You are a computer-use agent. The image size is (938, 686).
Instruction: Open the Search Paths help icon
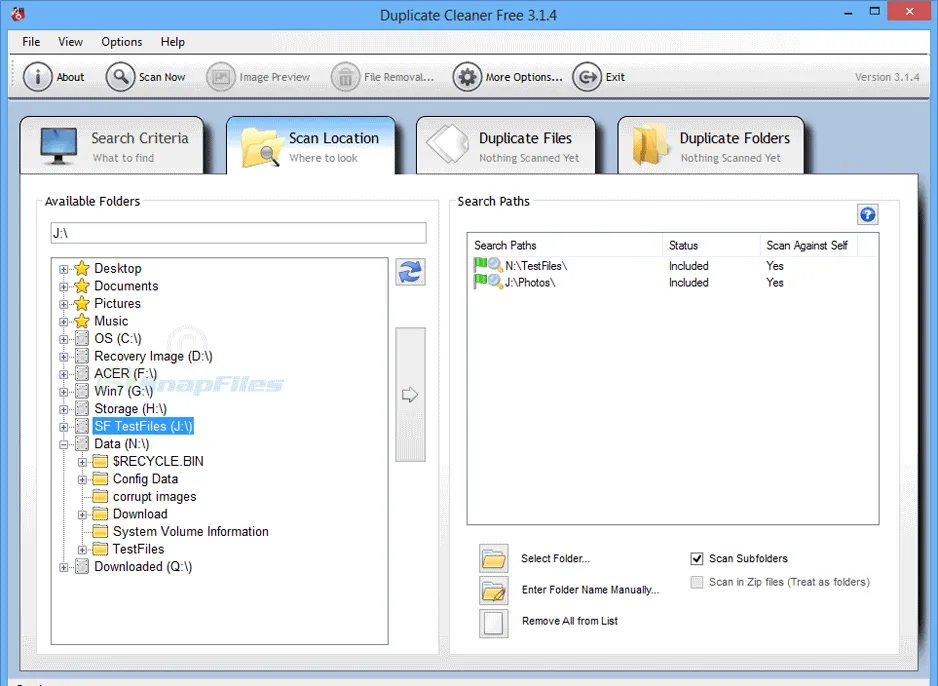867,215
